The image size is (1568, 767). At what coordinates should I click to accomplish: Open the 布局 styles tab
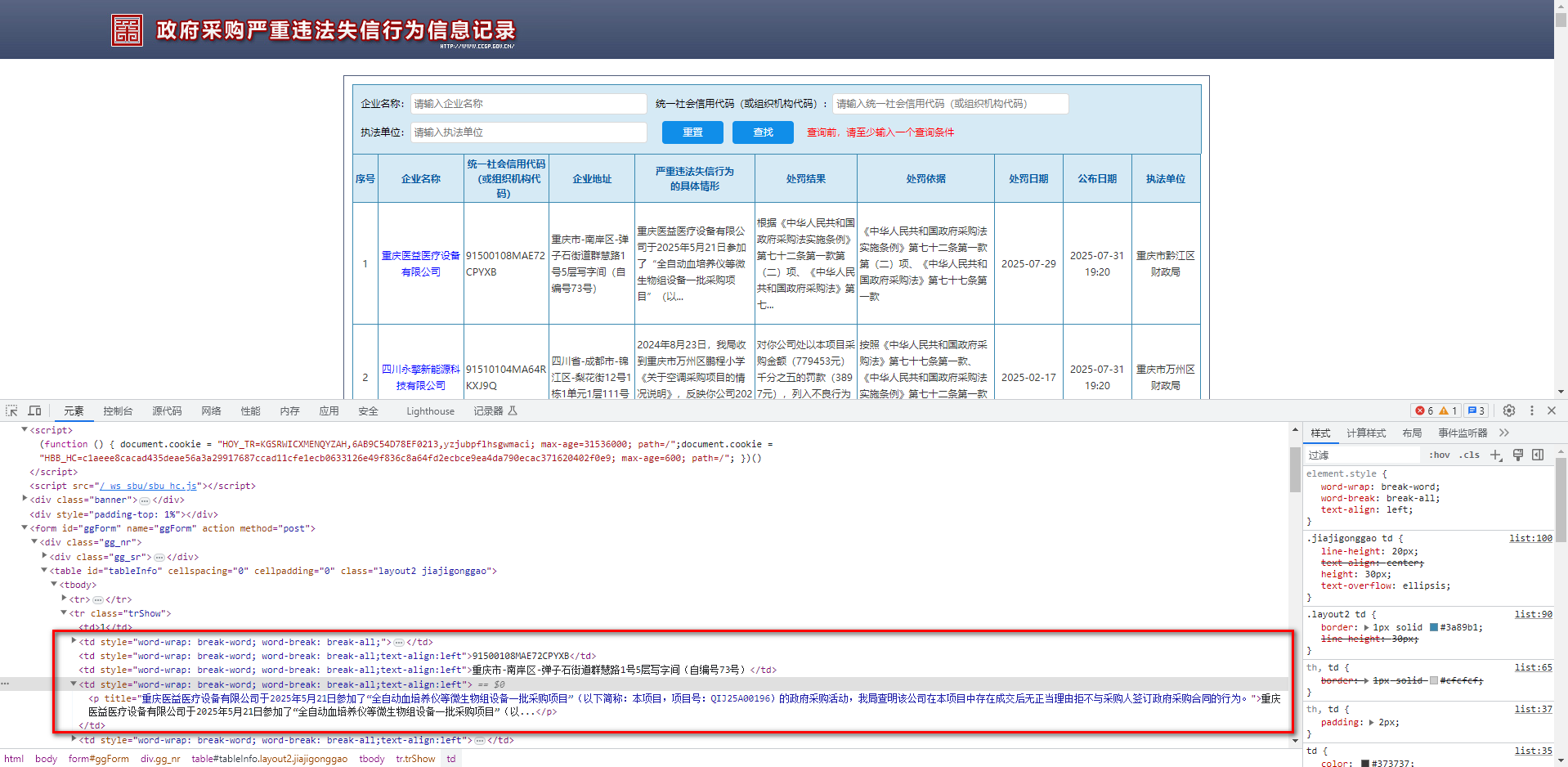point(1412,433)
